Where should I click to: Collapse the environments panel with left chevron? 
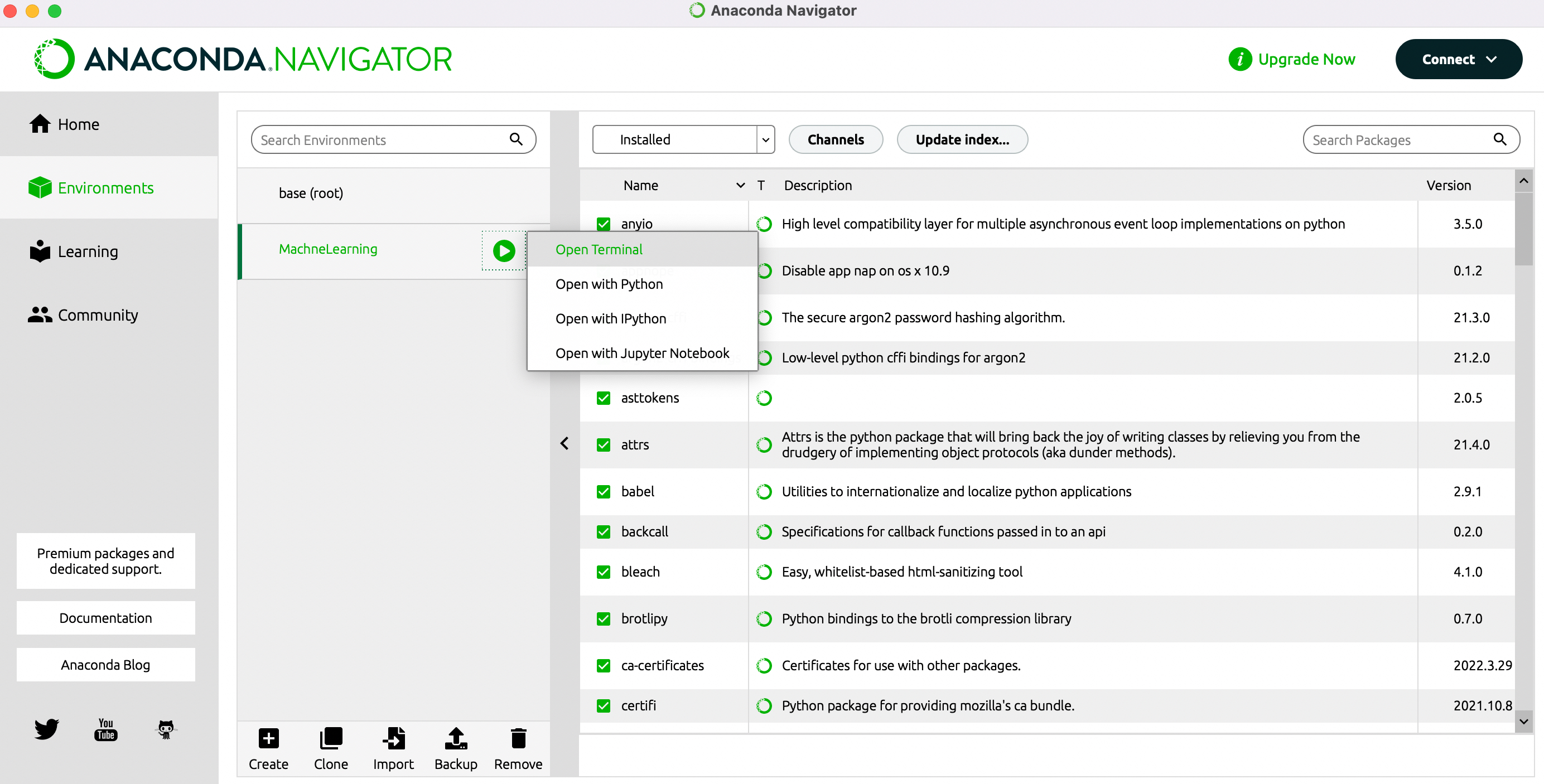[564, 443]
